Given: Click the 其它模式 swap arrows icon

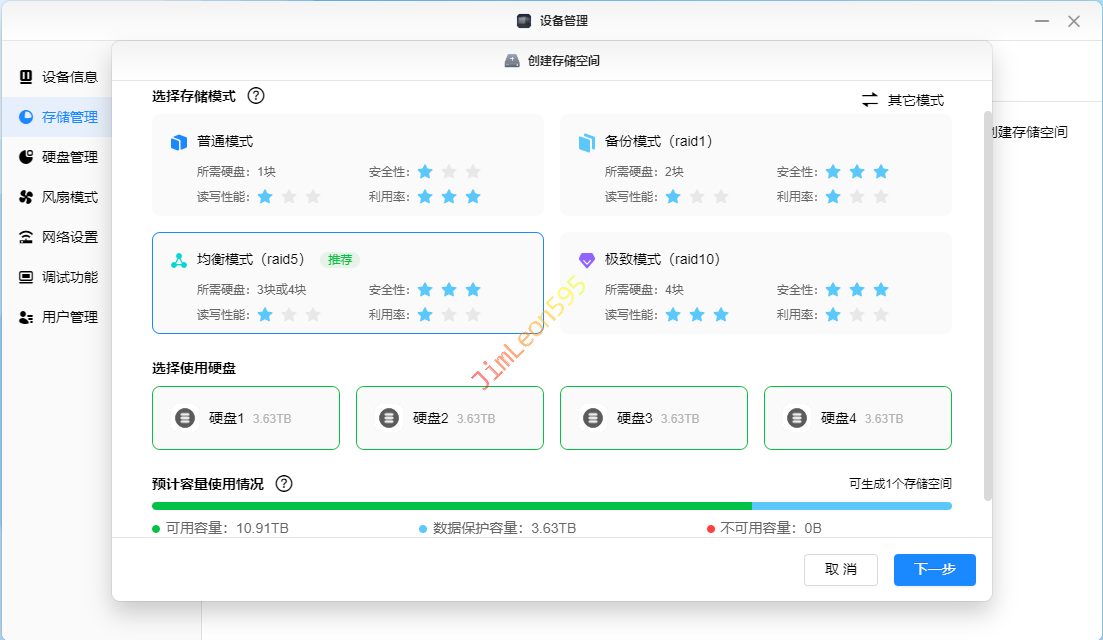Looking at the screenshot, I should point(870,100).
